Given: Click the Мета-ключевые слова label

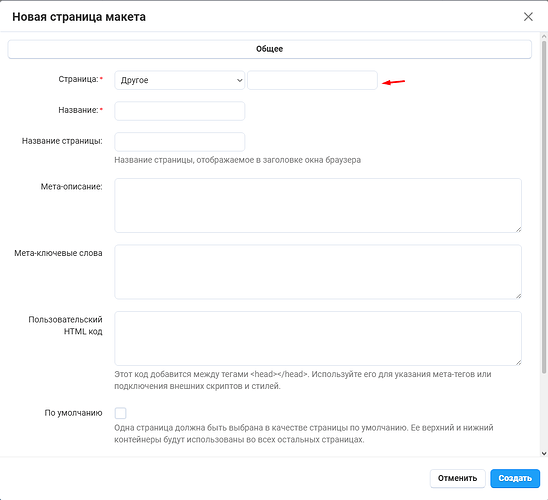Looking at the screenshot, I should 58,253.
